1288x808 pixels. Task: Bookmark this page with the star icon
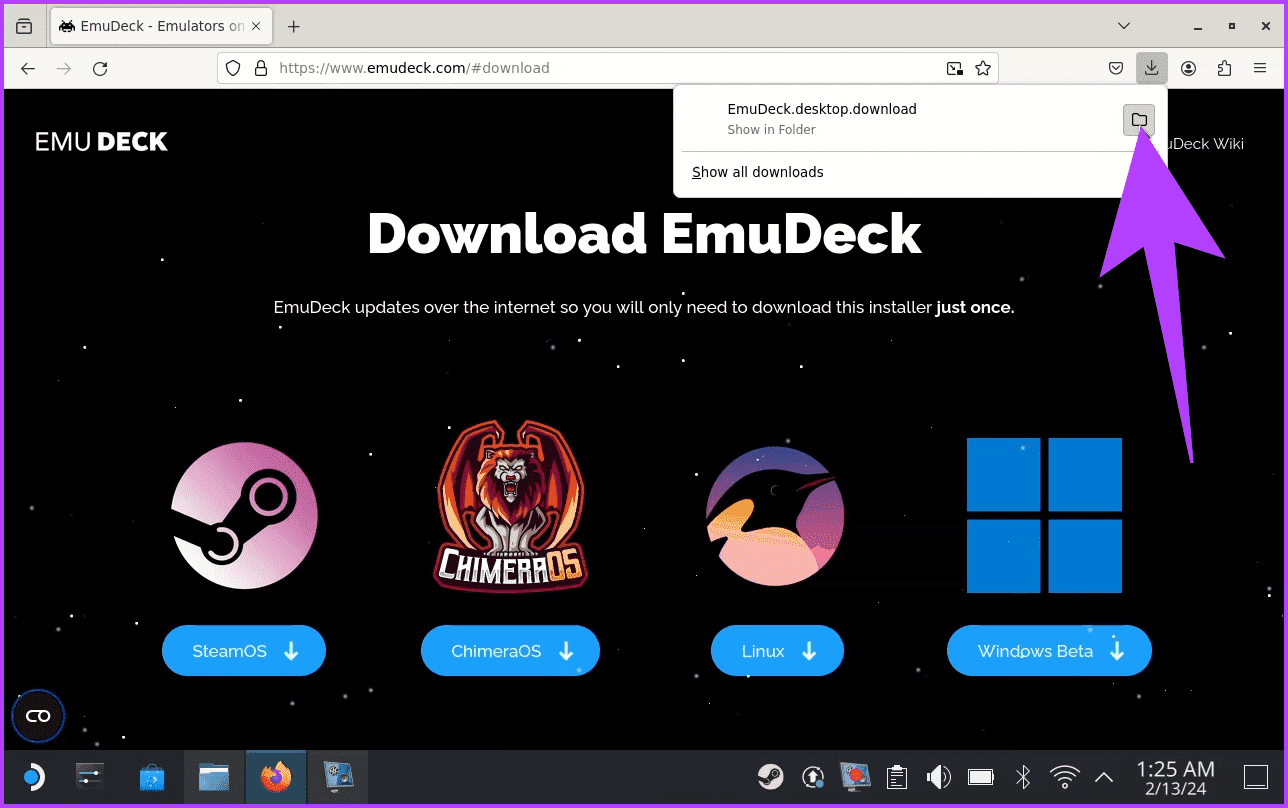(983, 68)
